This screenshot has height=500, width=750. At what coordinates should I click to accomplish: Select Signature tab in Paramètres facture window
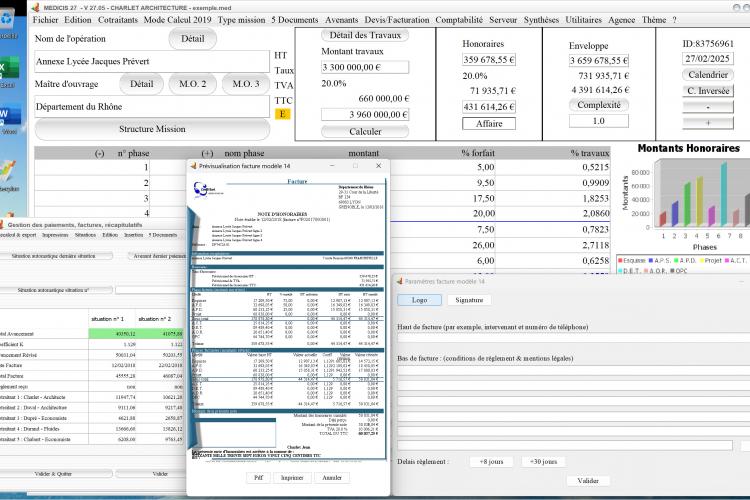tap(469, 300)
